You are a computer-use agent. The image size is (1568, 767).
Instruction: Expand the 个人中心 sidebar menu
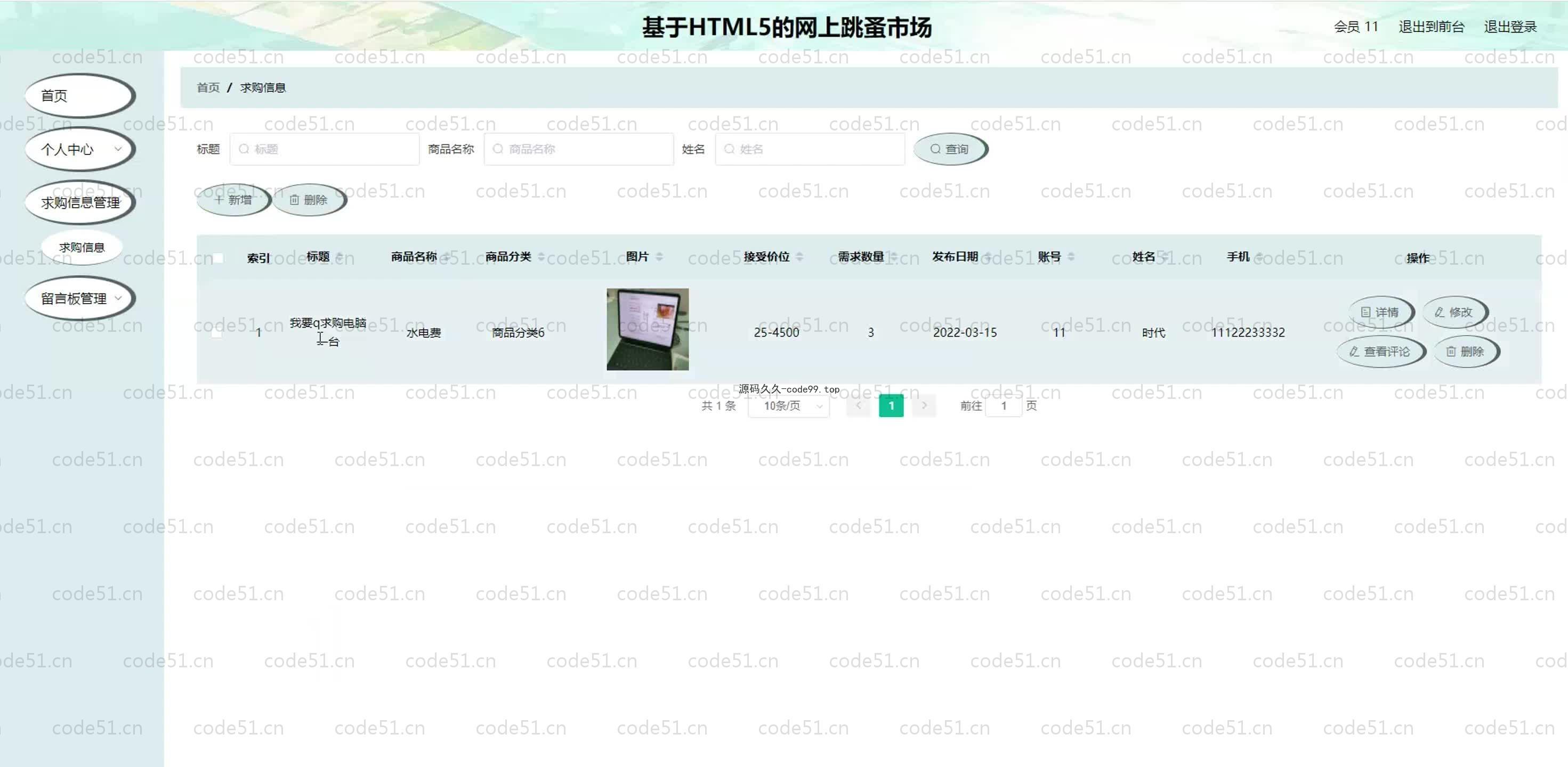coord(79,149)
